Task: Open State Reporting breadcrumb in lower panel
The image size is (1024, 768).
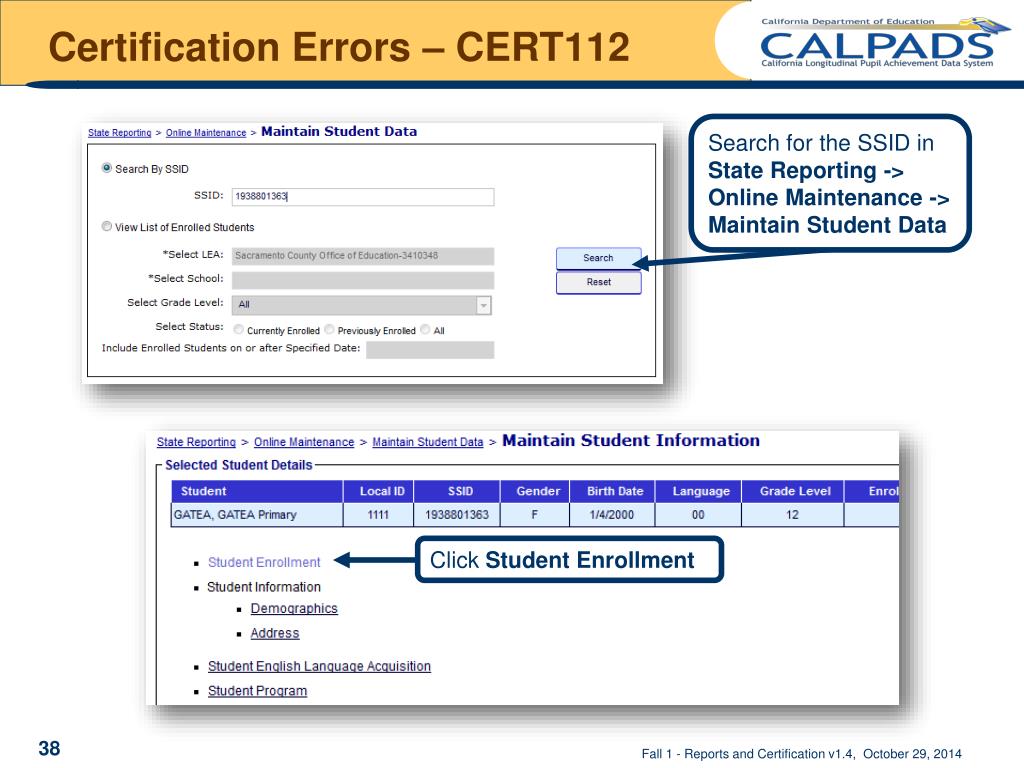Action: point(196,442)
